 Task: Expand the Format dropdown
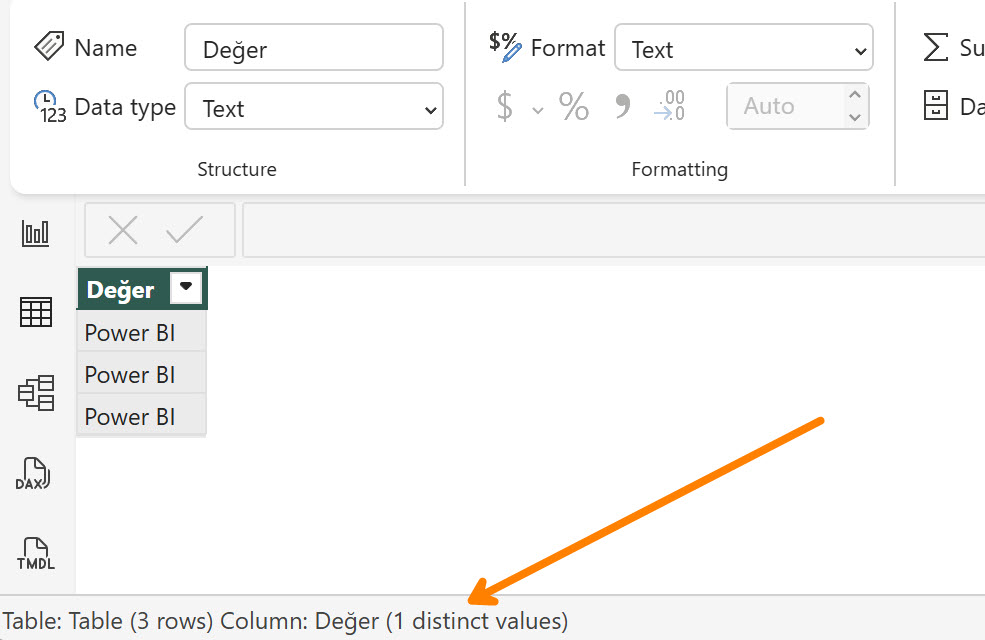744,49
